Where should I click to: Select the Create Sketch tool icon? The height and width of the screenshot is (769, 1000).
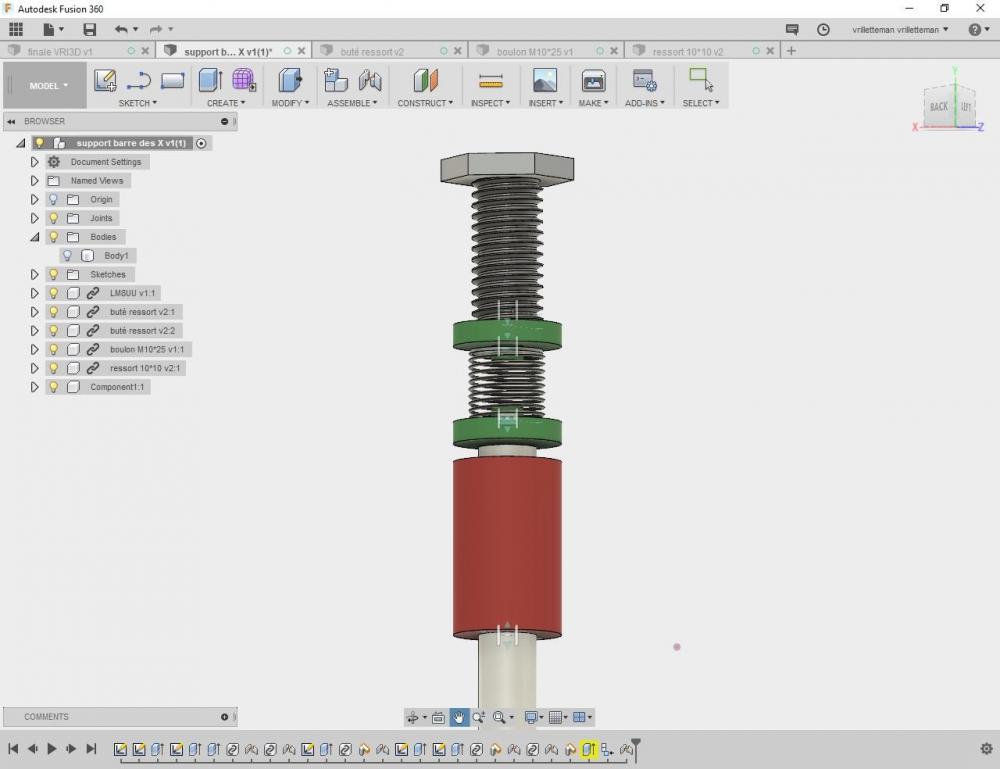[x=105, y=81]
